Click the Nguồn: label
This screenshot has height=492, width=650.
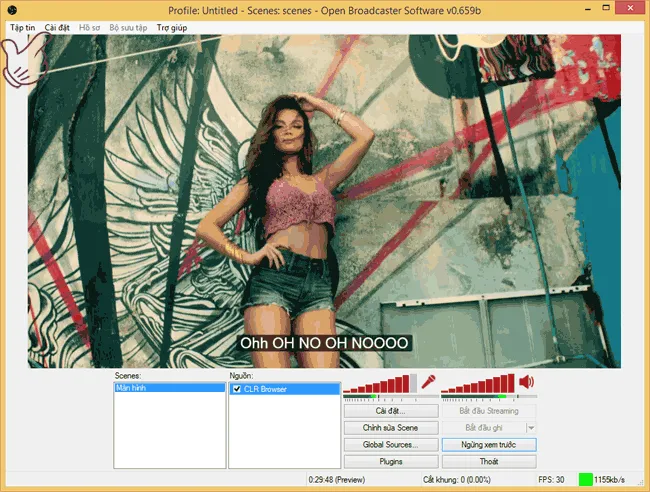(241, 376)
